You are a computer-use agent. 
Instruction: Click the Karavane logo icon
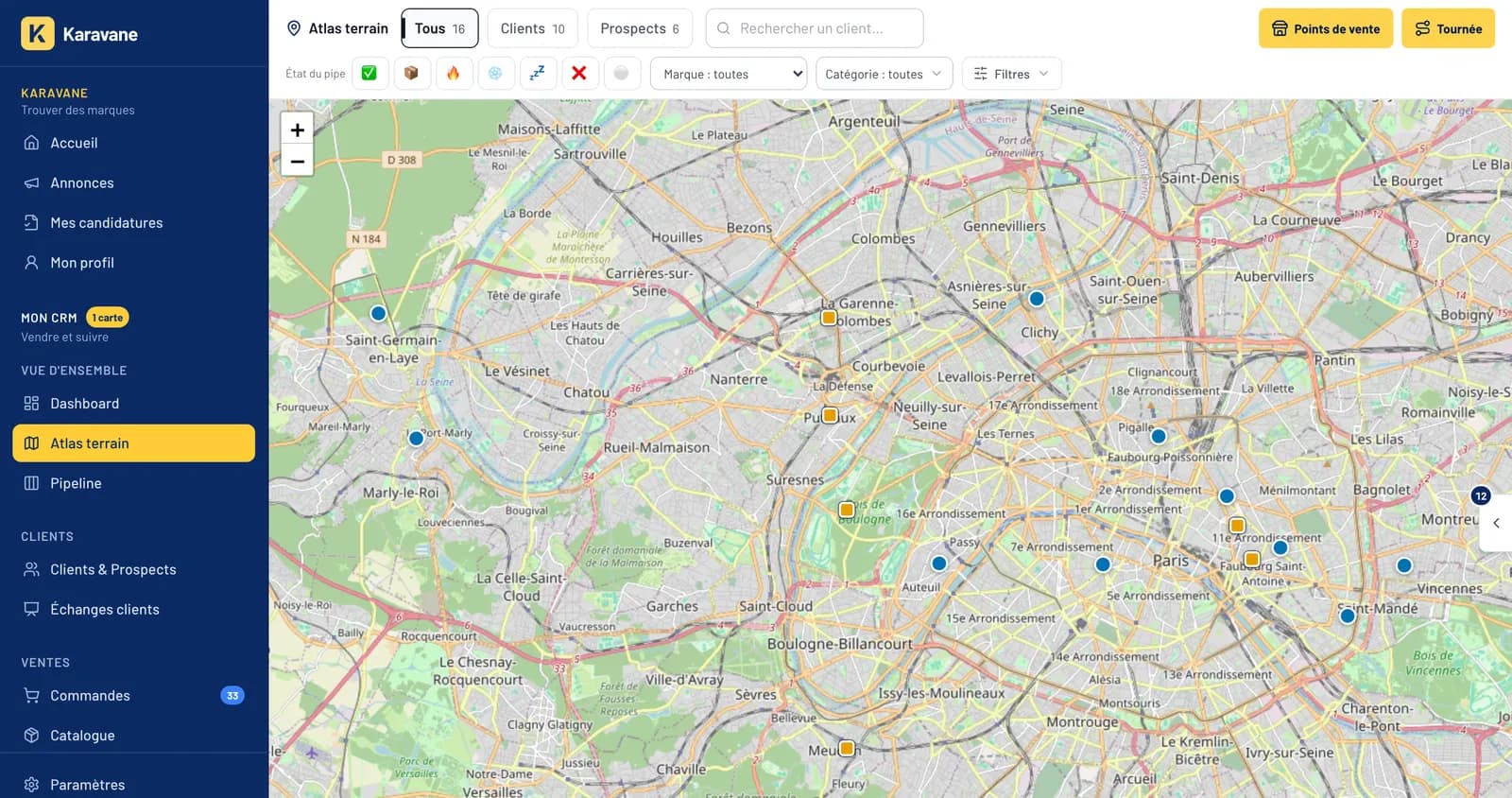pyautogui.click(x=38, y=34)
